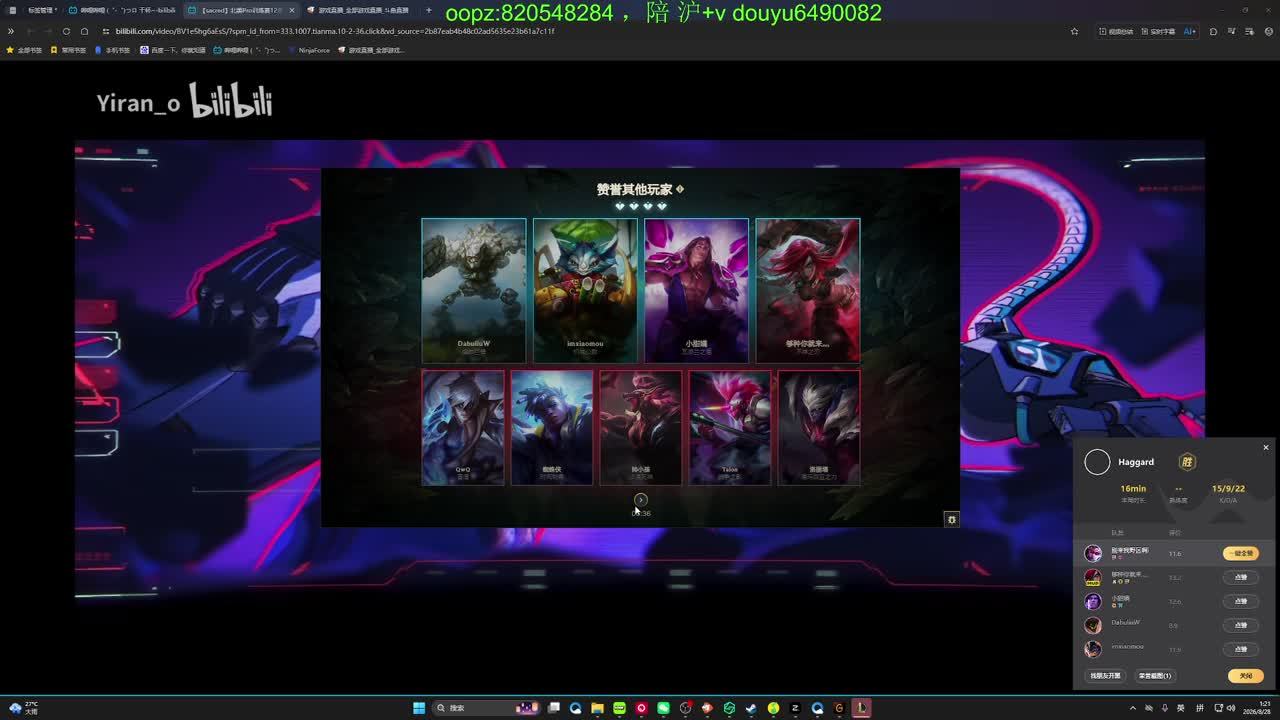Open the black Z app taskbar icon
This screenshot has width=1280, height=720.
pyautogui.click(x=795, y=708)
